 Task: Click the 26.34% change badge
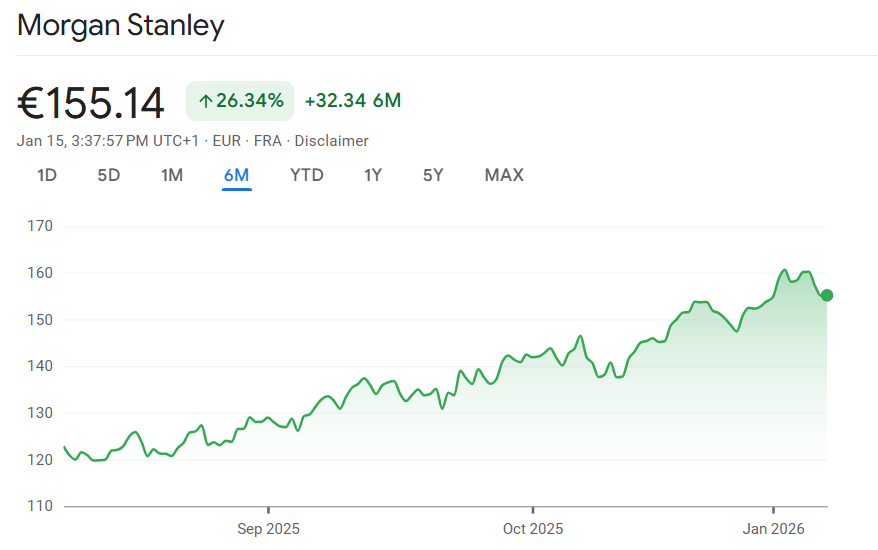(240, 100)
